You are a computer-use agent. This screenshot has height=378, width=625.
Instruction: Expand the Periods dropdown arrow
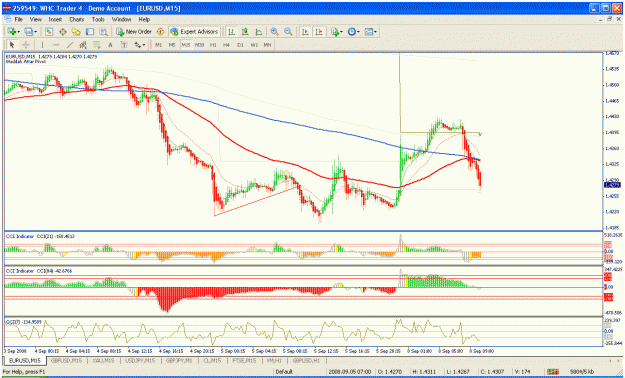pyautogui.click(x=358, y=32)
